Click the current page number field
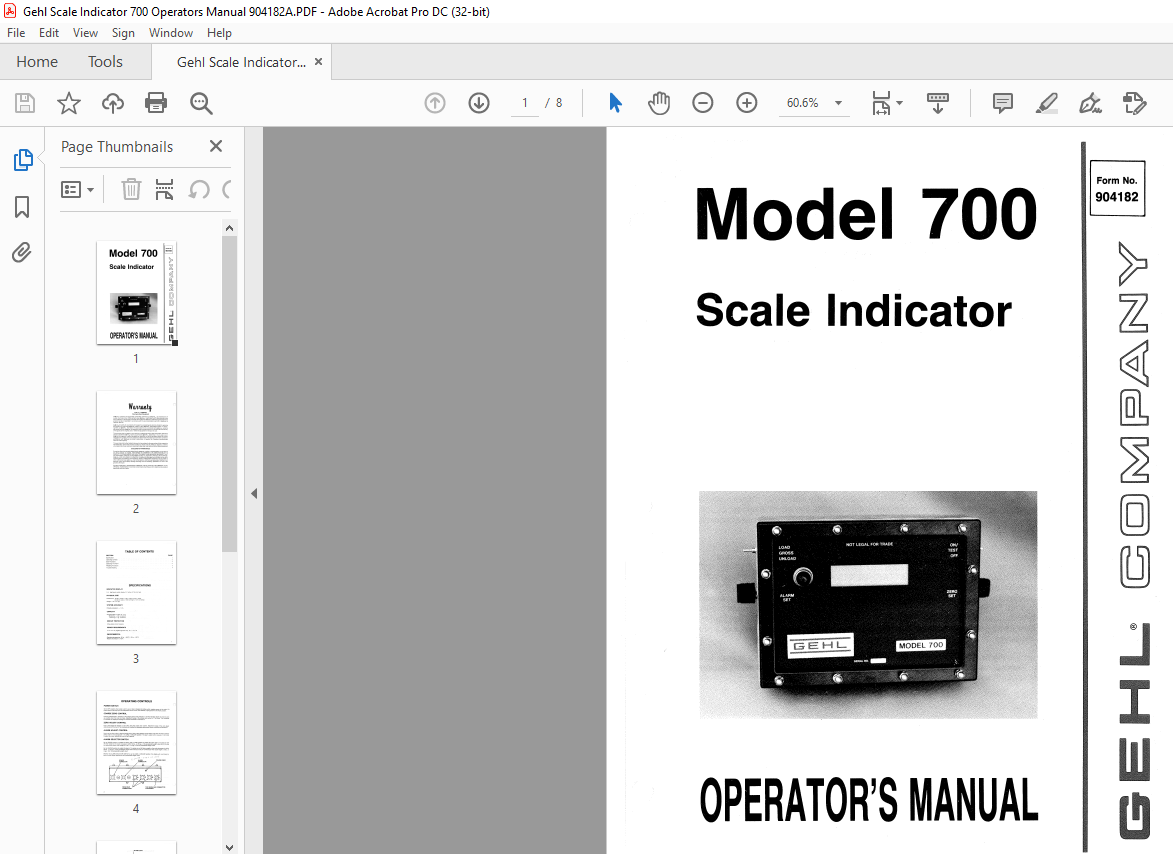The image size is (1173, 854). click(x=525, y=103)
